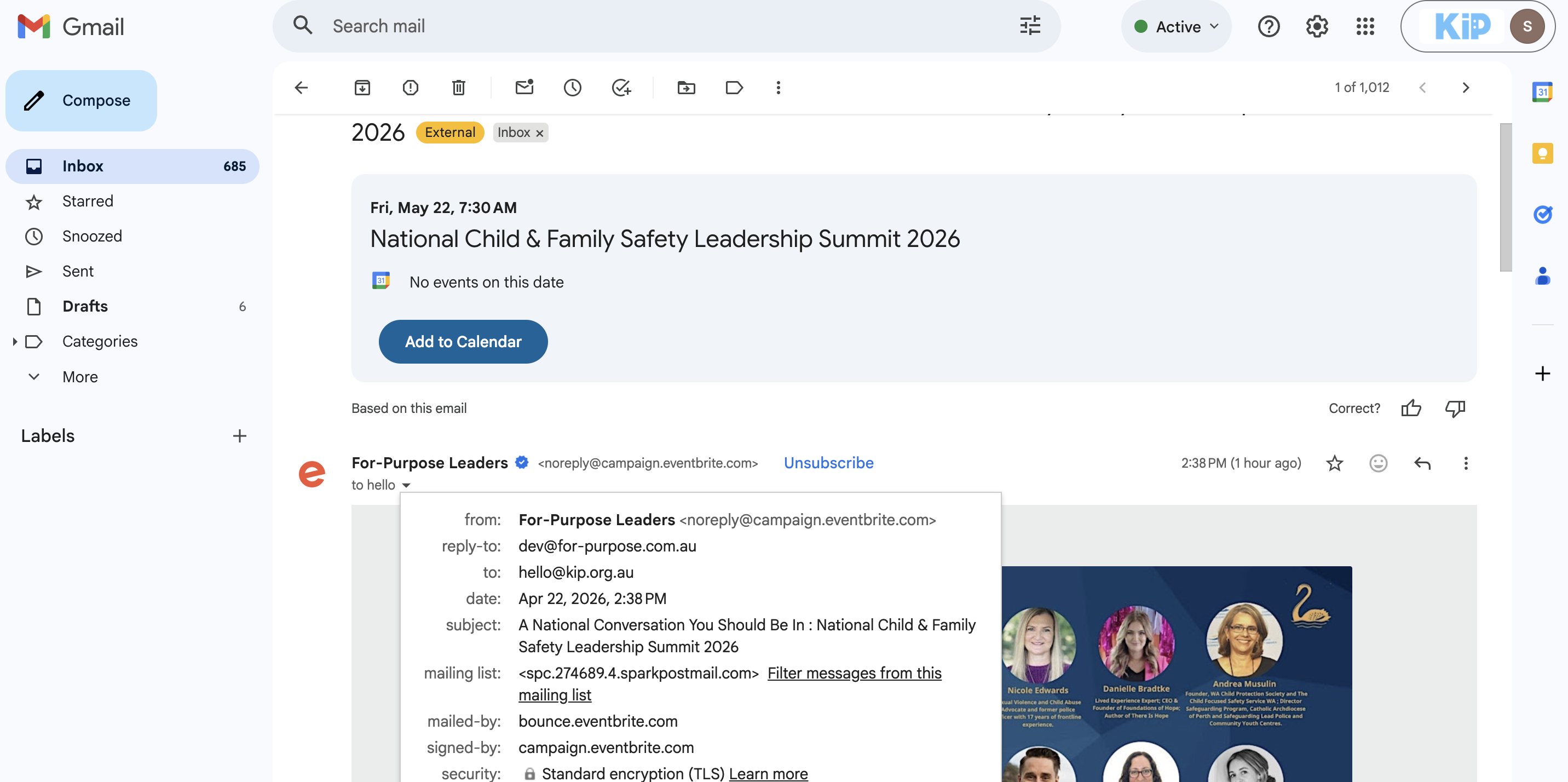The height and width of the screenshot is (782, 1568).
Task: Star the For-Purpose Leaders message
Action: tap(1334, 463)
